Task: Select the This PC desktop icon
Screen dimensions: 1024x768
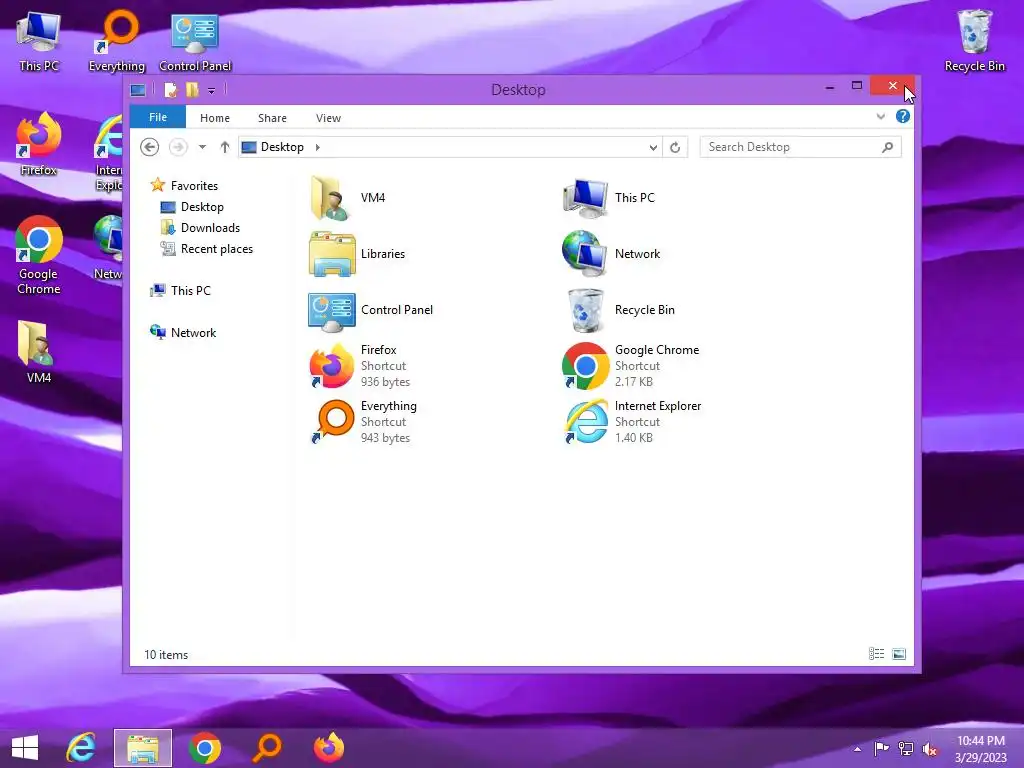Action: pyautogui.click(x=39, y=41)
